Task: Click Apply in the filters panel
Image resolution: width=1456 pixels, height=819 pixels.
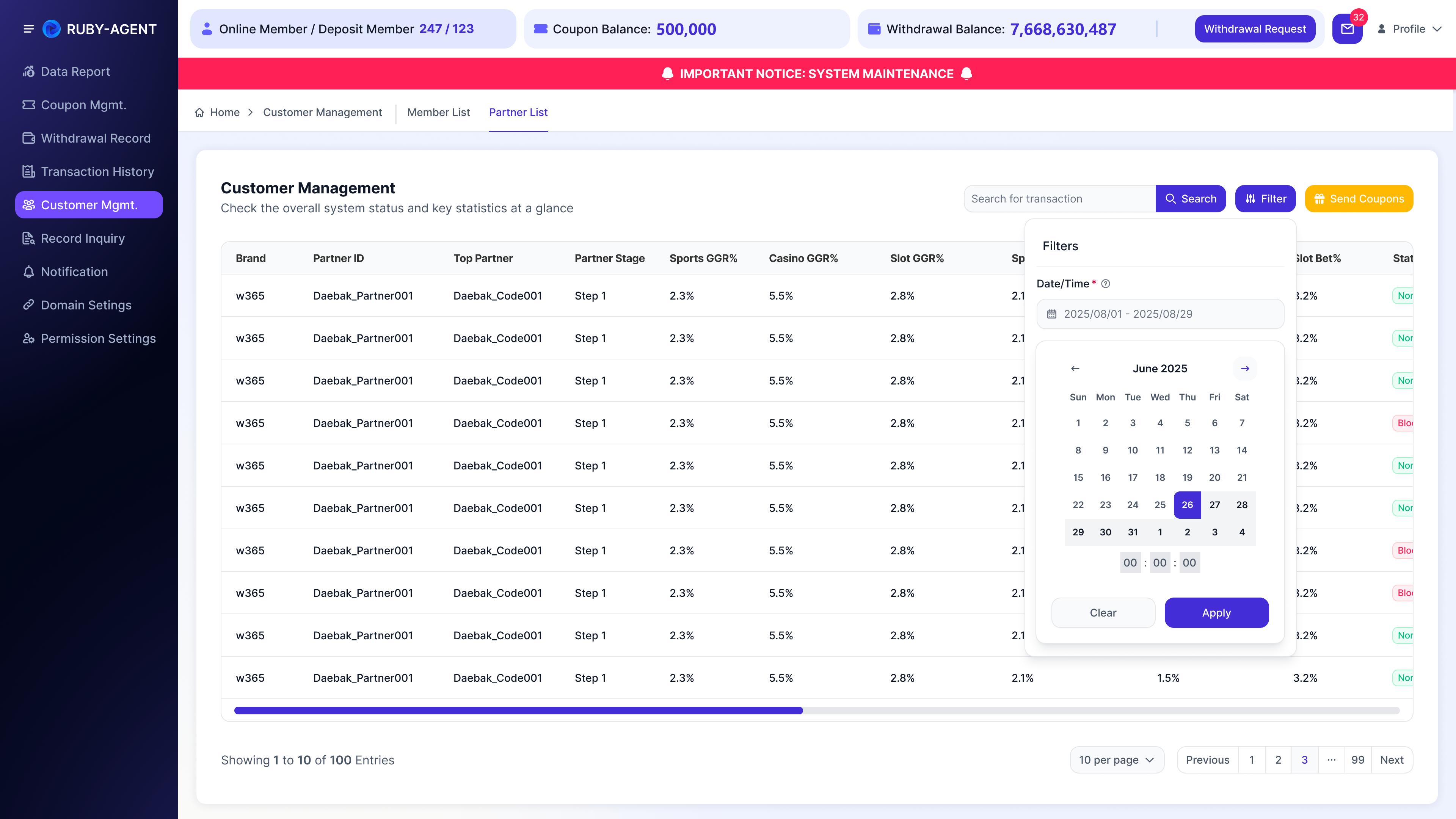Action: (x=1216, y=613)
